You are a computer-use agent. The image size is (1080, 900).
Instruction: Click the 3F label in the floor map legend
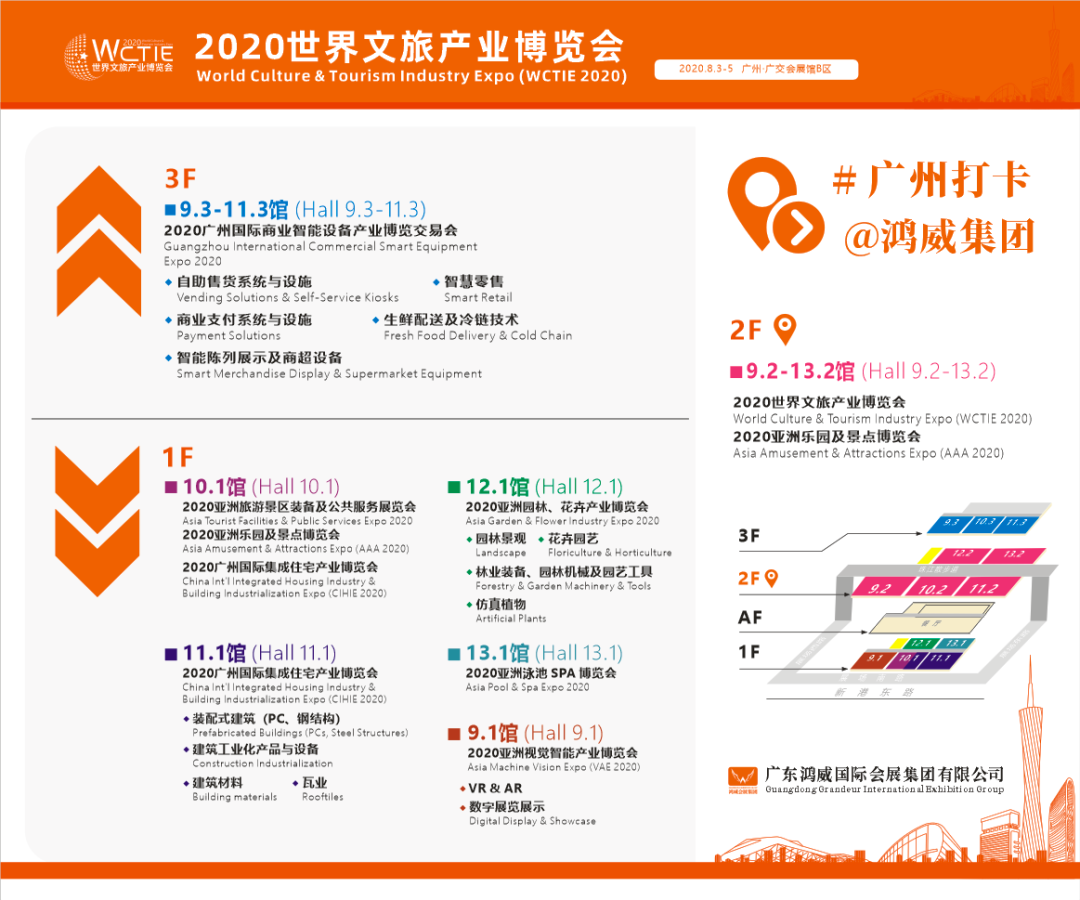pos(749,536)
